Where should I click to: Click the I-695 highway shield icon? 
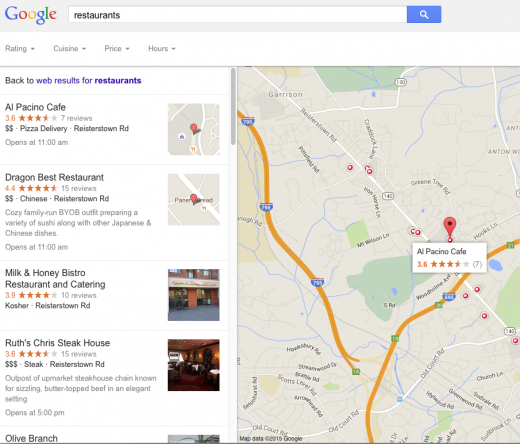point(449,296)
